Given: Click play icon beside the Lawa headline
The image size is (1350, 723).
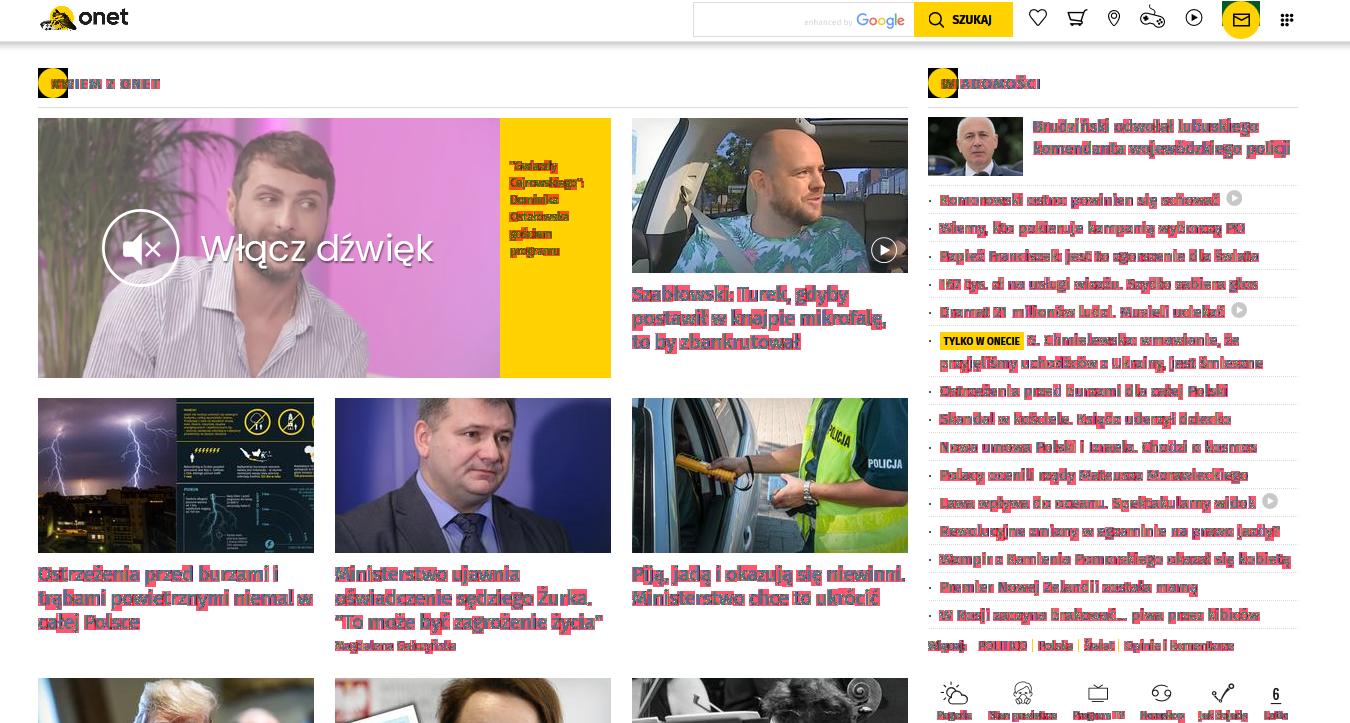Looking at the screenshot, I should tap(1270, 501).
